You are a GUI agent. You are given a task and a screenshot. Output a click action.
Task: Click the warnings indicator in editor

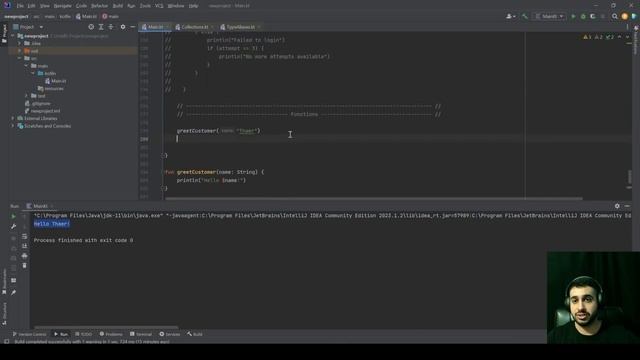[x=598, y=37]
